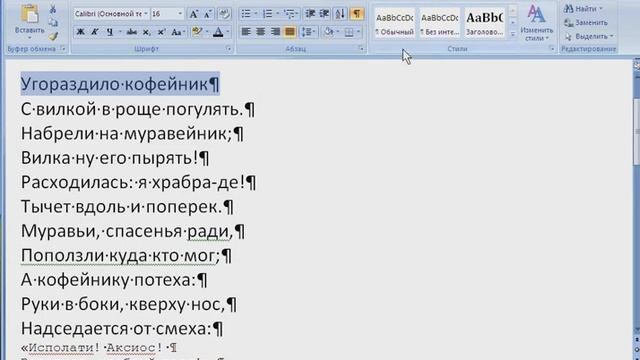Sort text with the A-Z sort icon

[340, 14]
